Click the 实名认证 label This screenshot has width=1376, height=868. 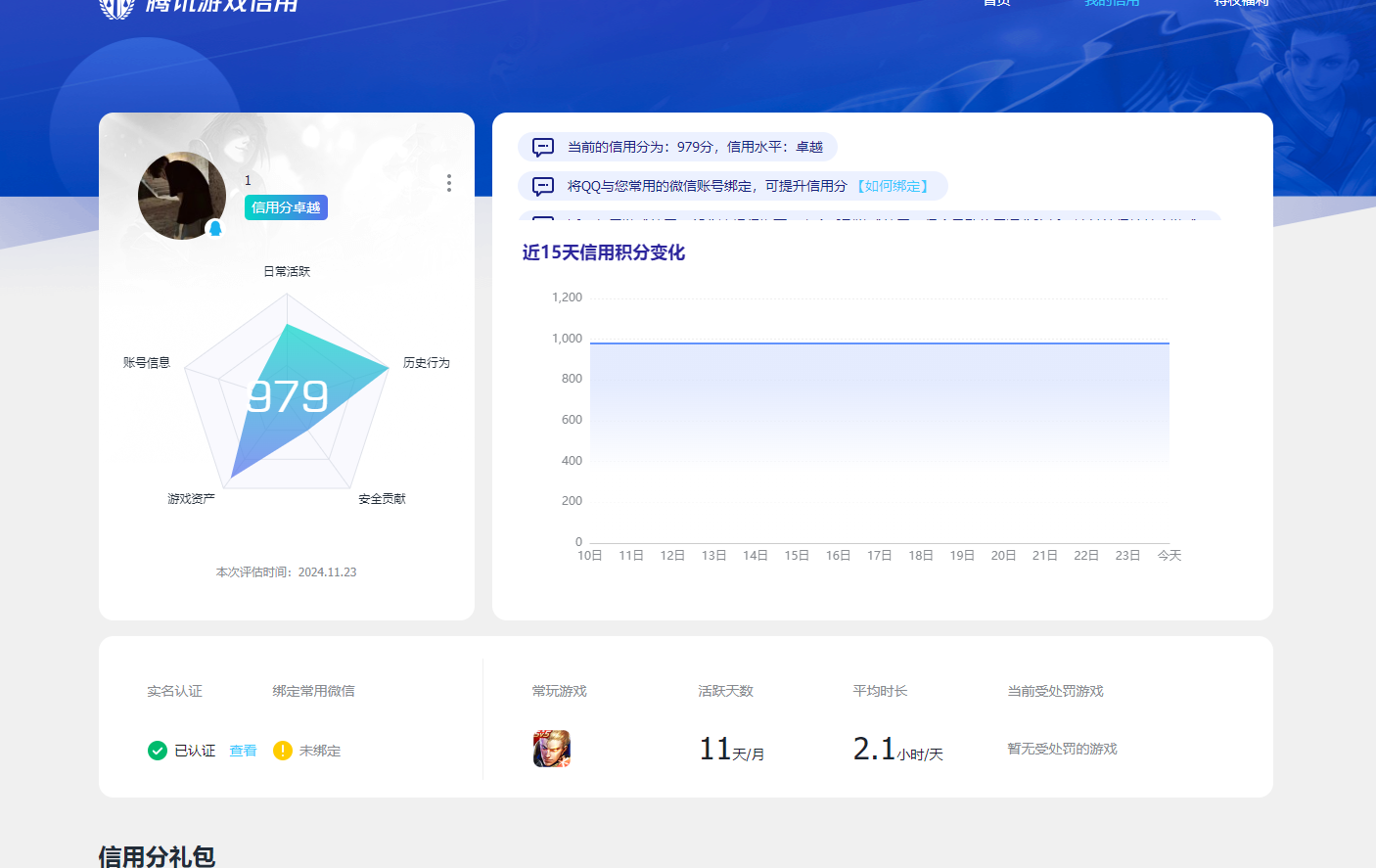pyautogui.click(x=174, y=691)
